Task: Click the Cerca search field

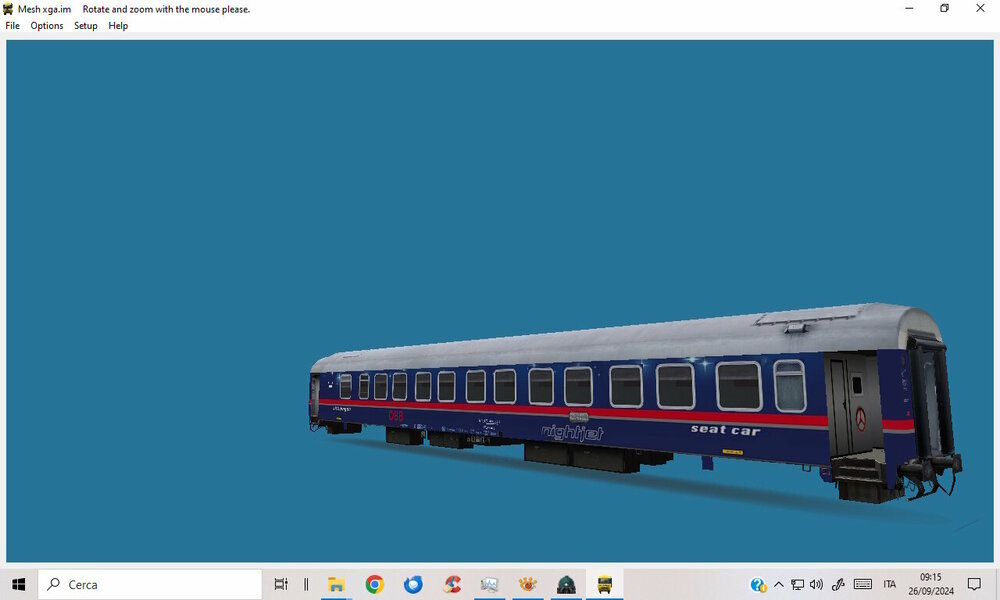Action: (150, 584)
